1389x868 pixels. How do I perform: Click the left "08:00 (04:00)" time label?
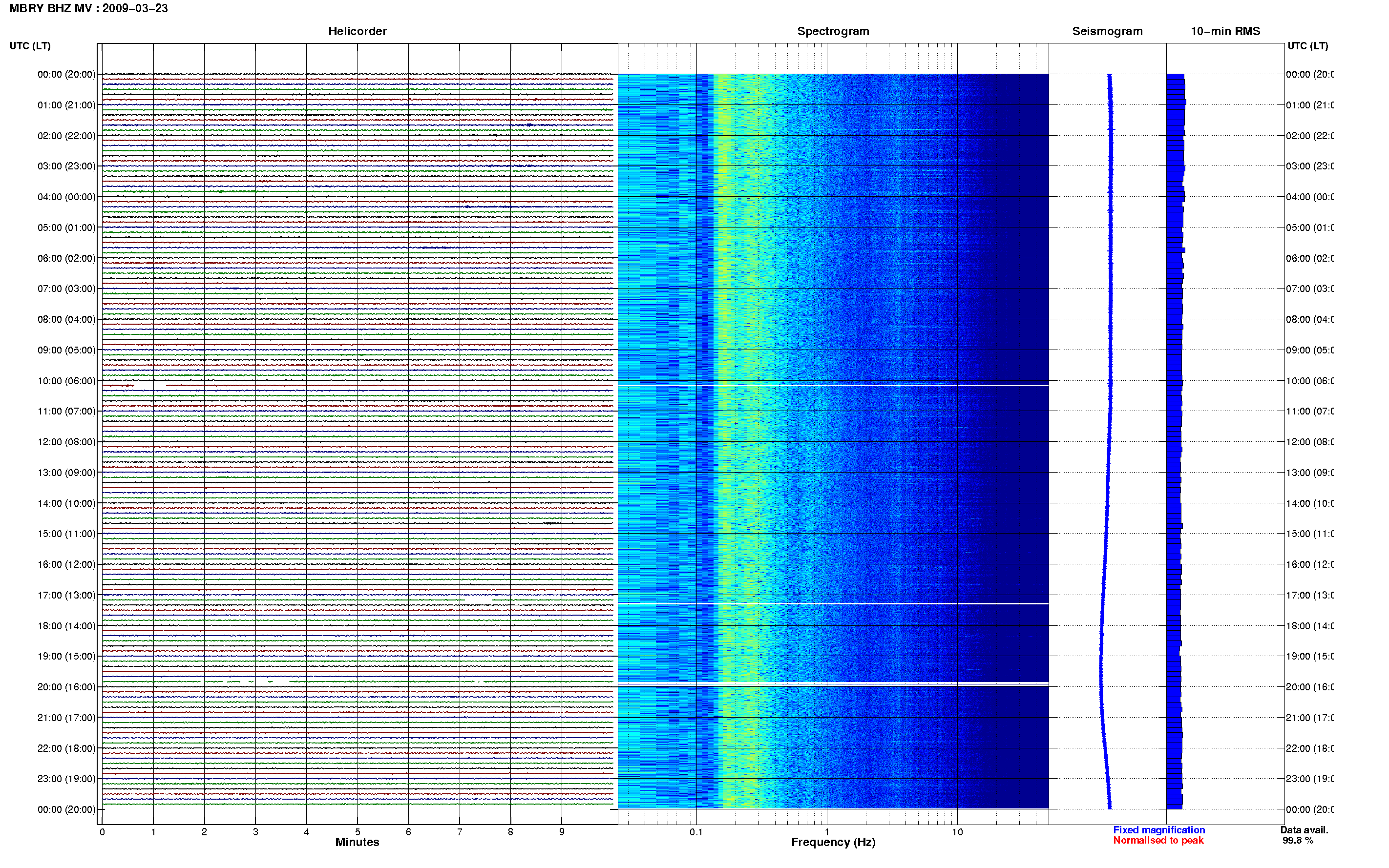pos(66,319)
